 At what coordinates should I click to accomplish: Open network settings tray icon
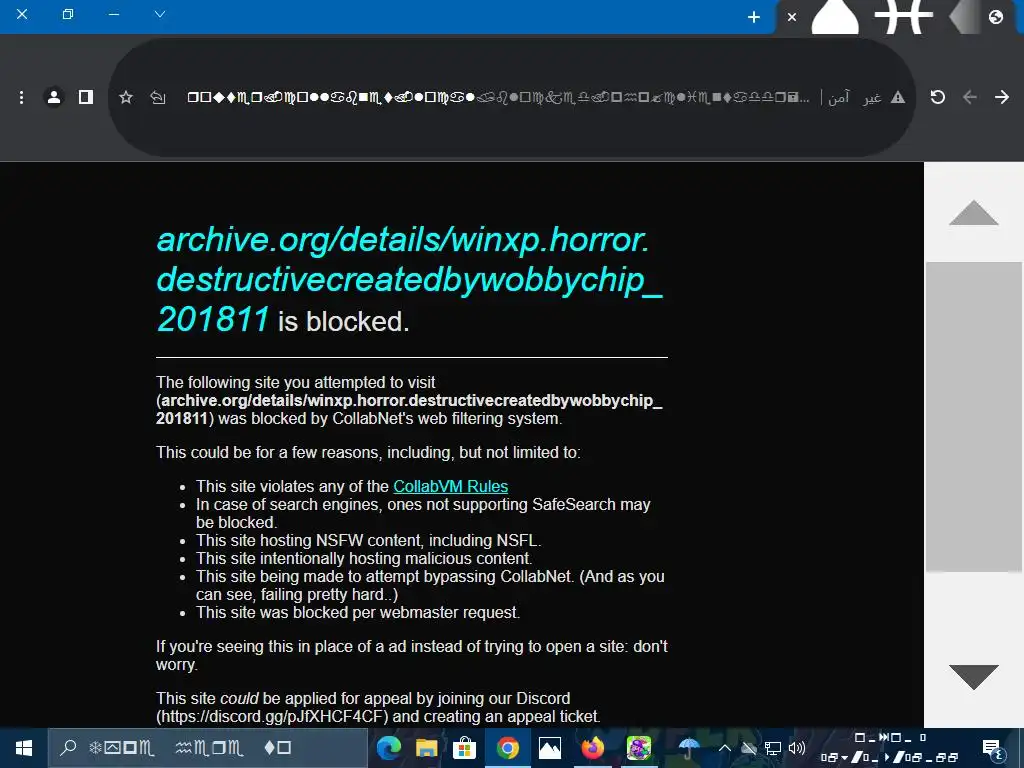click(x=773, y=748)
